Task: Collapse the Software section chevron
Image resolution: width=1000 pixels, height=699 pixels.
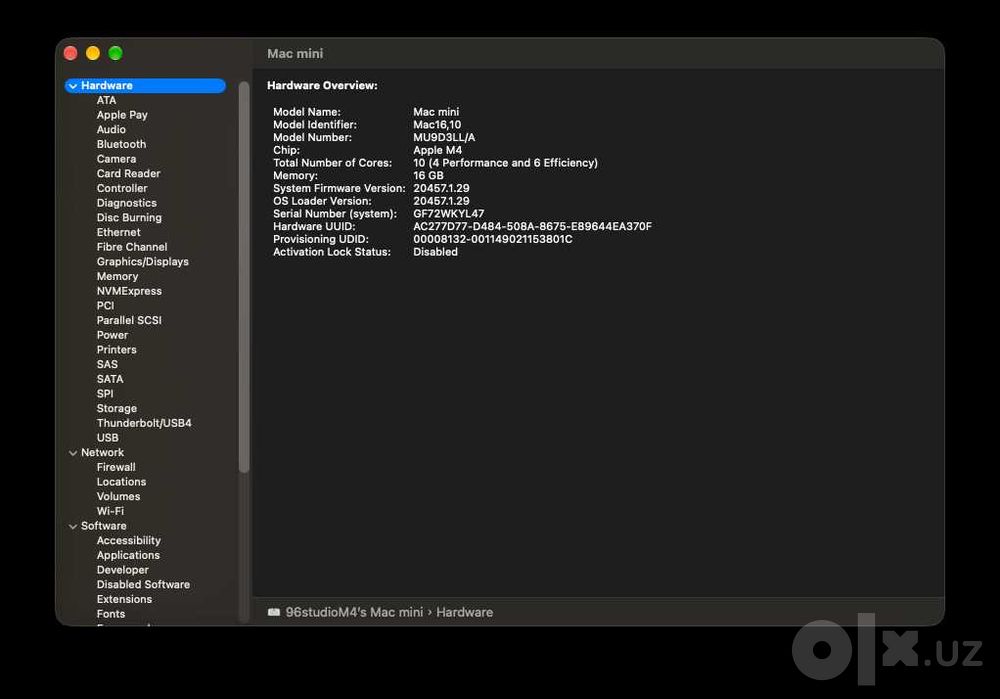Action: pyautogui.click(x=73, y=526)
